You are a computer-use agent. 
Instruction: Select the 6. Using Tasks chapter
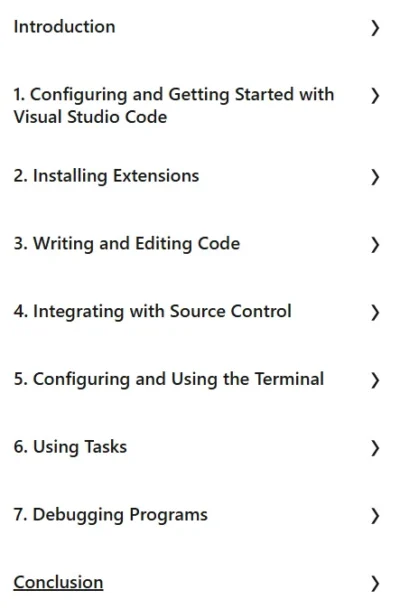point(70,447)
